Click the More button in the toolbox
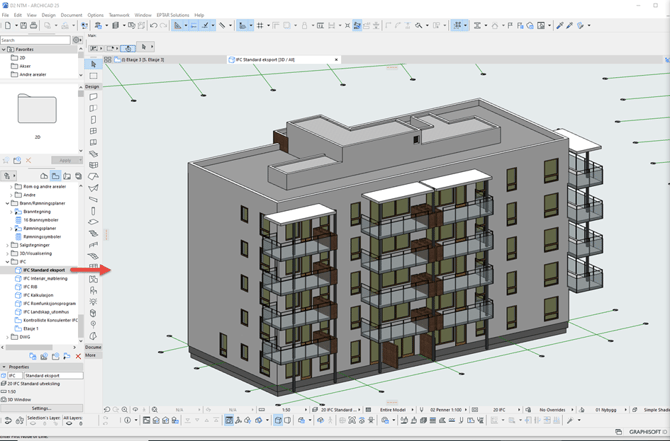Image resolution: width=670 pixels, height=441 pixels. (91, 356)
